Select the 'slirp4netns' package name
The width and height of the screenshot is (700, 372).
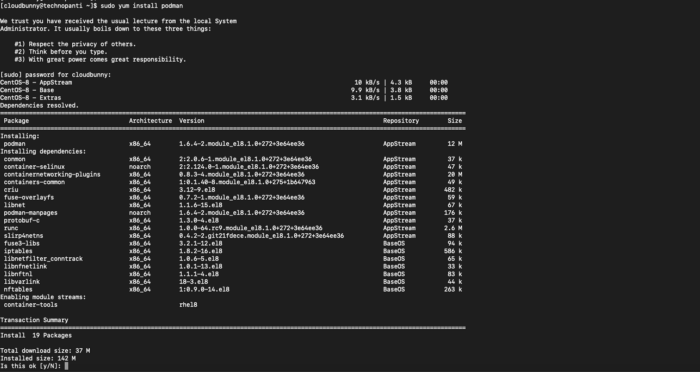[x=23, y=235]
